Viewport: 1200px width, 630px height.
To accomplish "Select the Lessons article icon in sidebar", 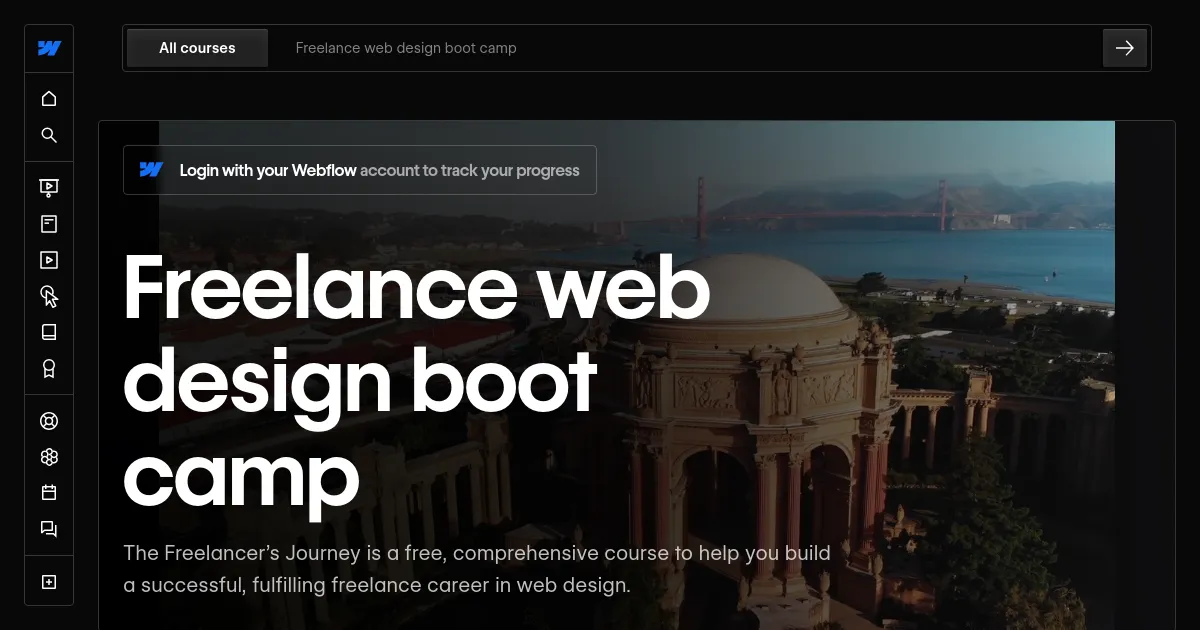I will (49, 223).
